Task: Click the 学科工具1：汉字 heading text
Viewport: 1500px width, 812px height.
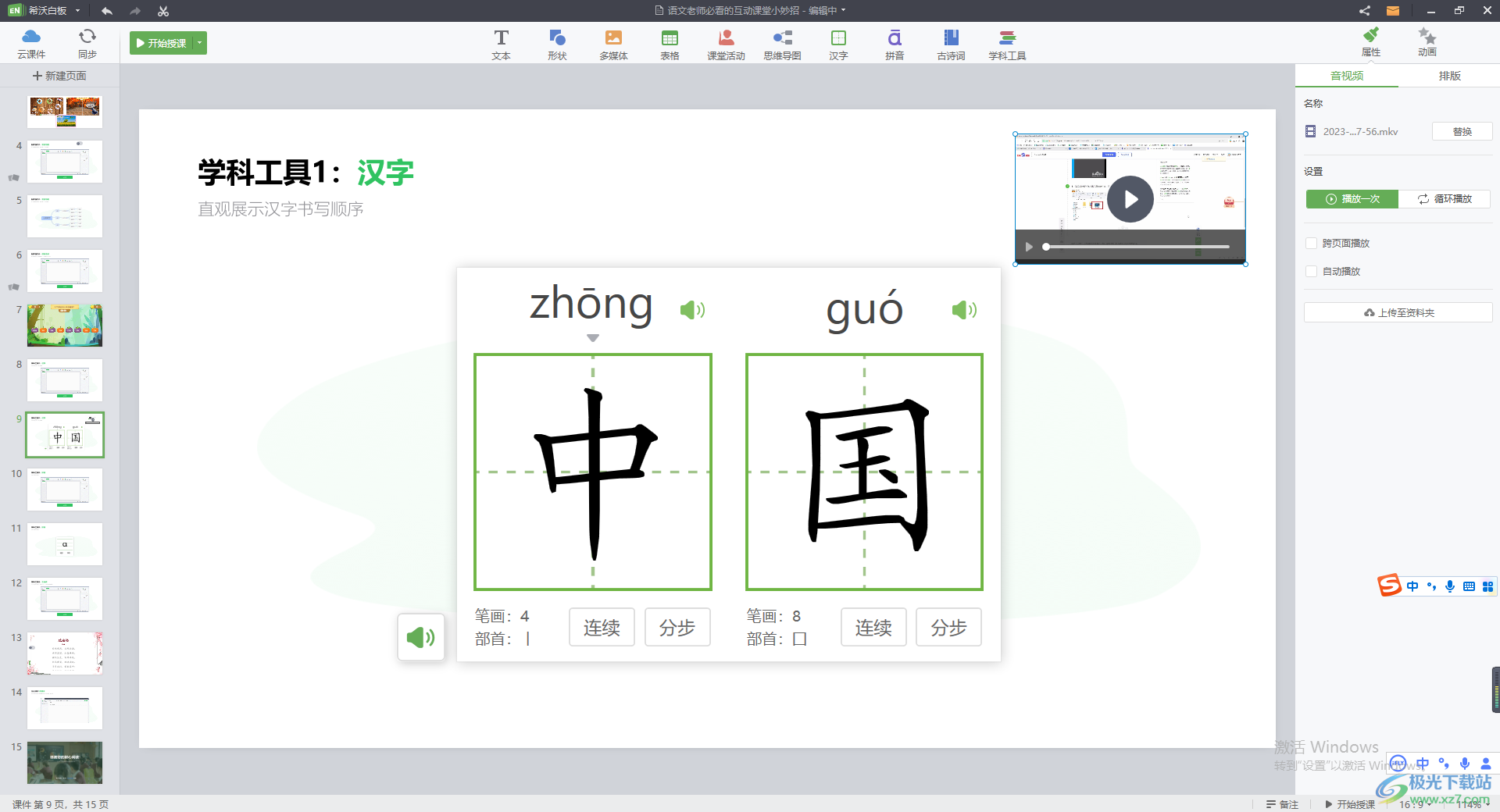Action: pyautogui.click(x=305, y=173)
